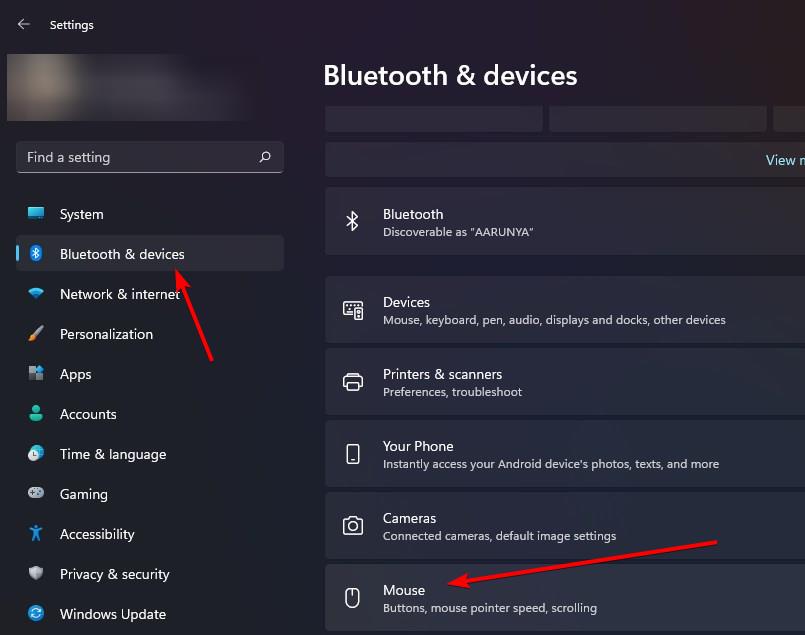Screen dimensions: 805x635
Task: Click the back arrow in Settings
Action: (24, 24)
